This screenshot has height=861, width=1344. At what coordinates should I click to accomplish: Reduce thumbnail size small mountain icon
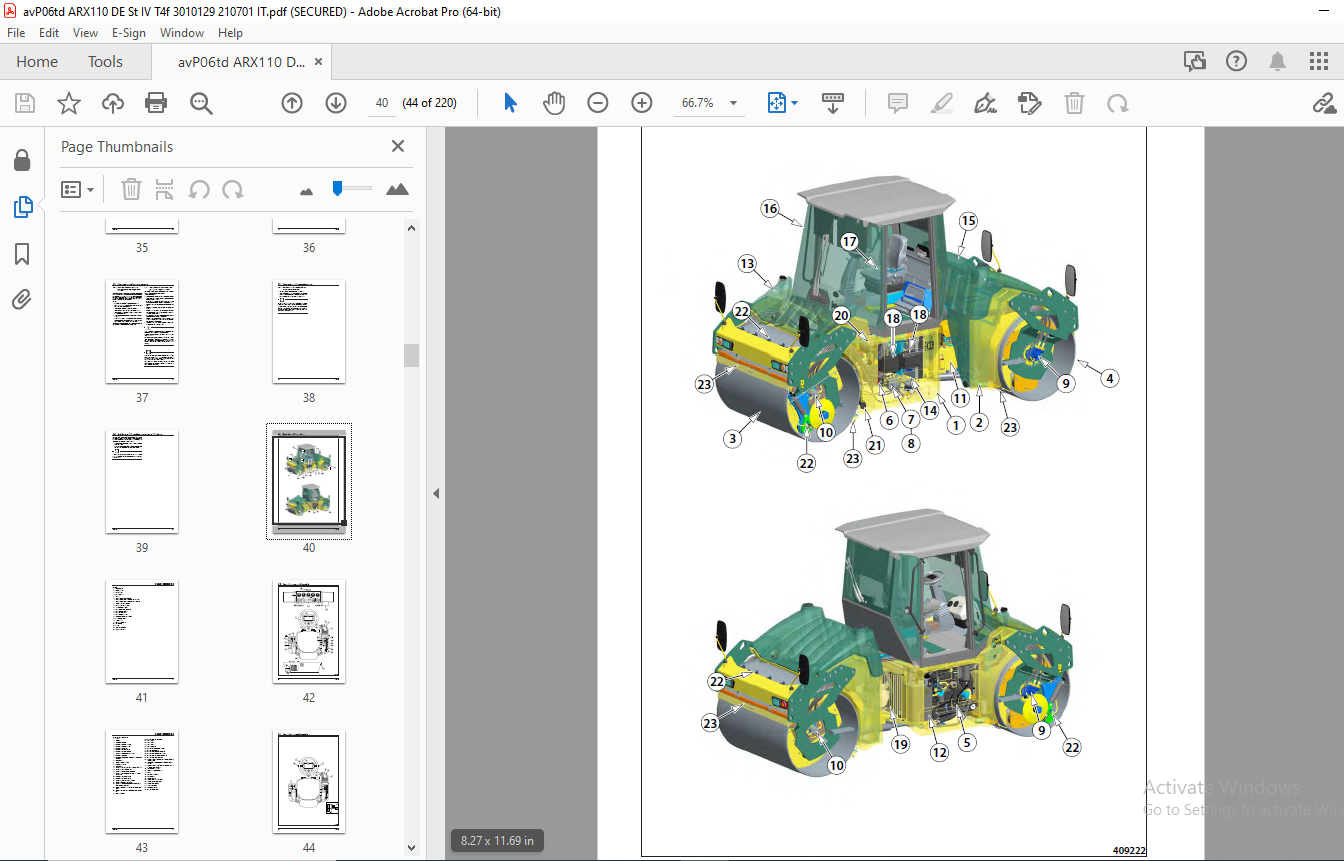[306, 190]
